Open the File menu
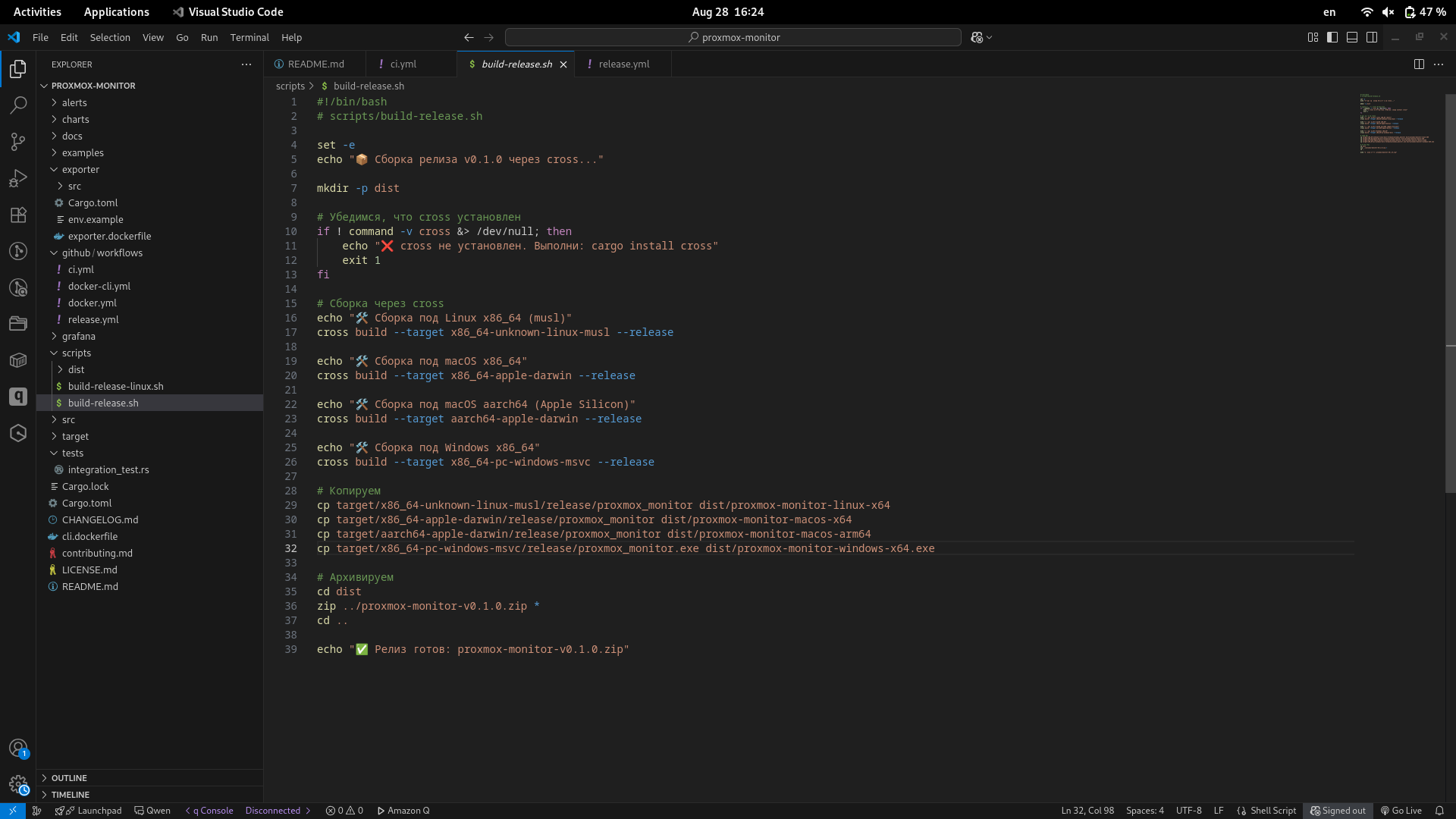 click(40, 37)
